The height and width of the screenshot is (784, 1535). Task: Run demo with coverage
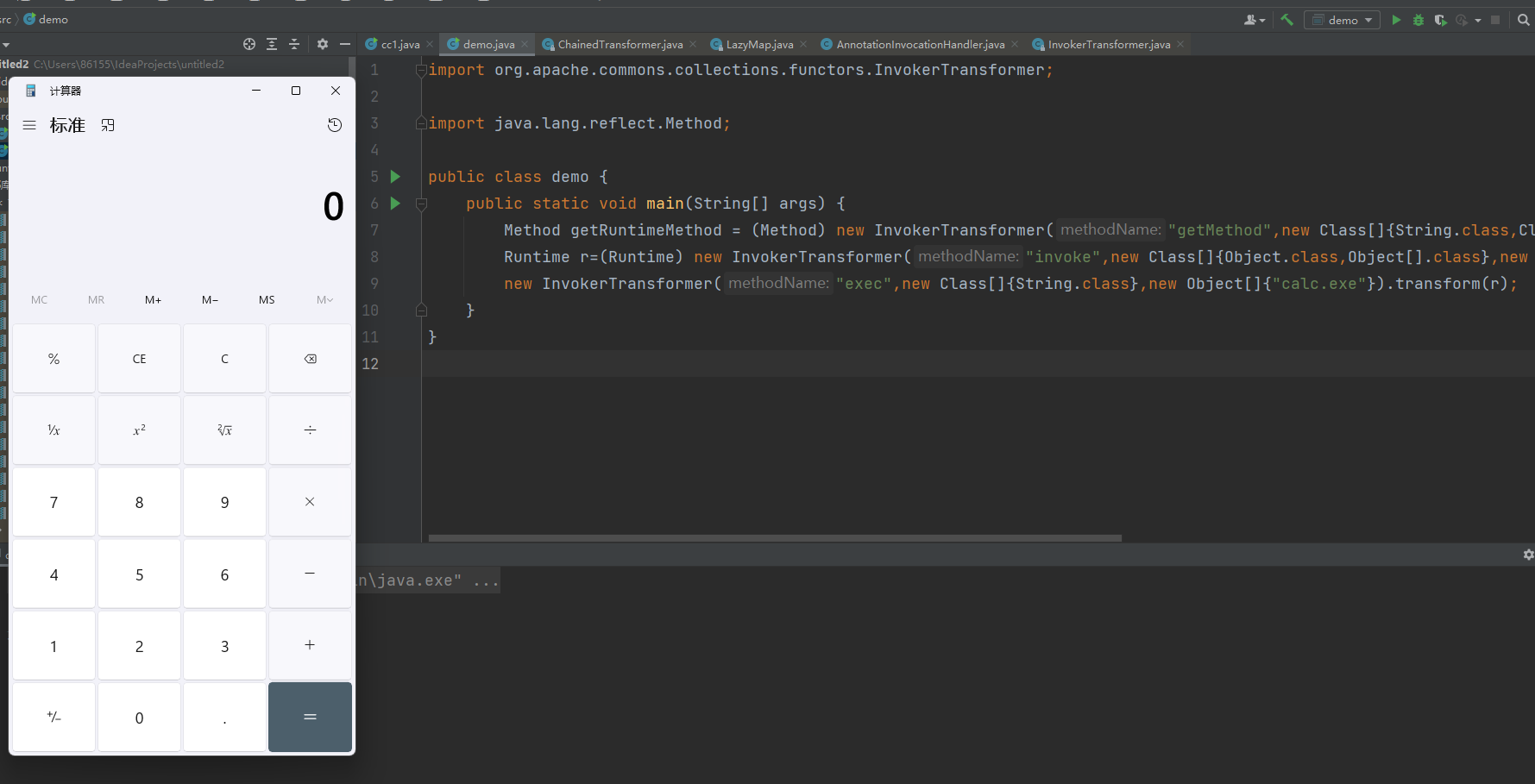tap(1440, 20)
